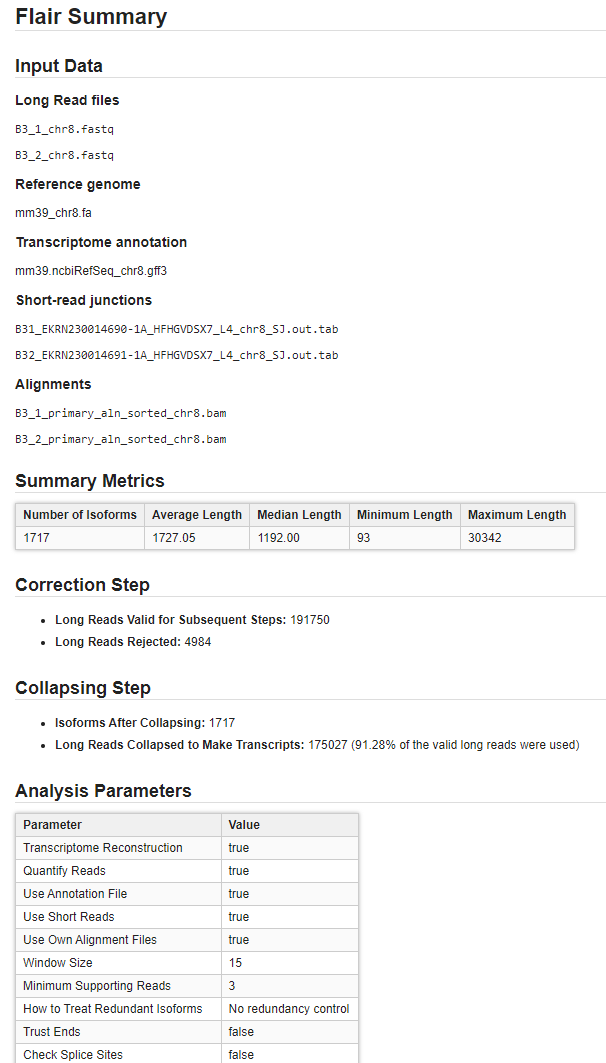Select the Maximum Length value 30342

point(485,538)
